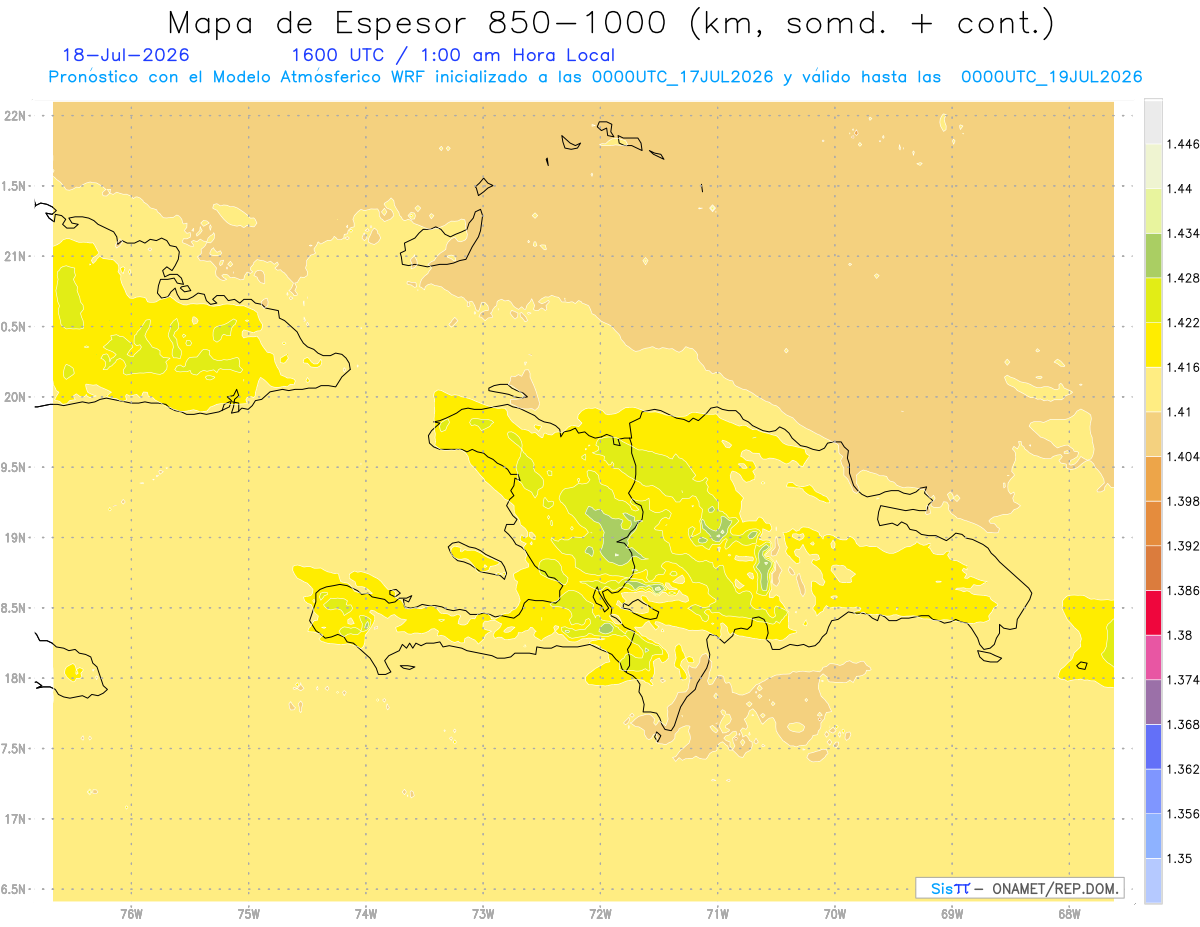
Task: Click the yellow-green swatch between 1.422 and 1.428
Action: [x=1153, y=300]
